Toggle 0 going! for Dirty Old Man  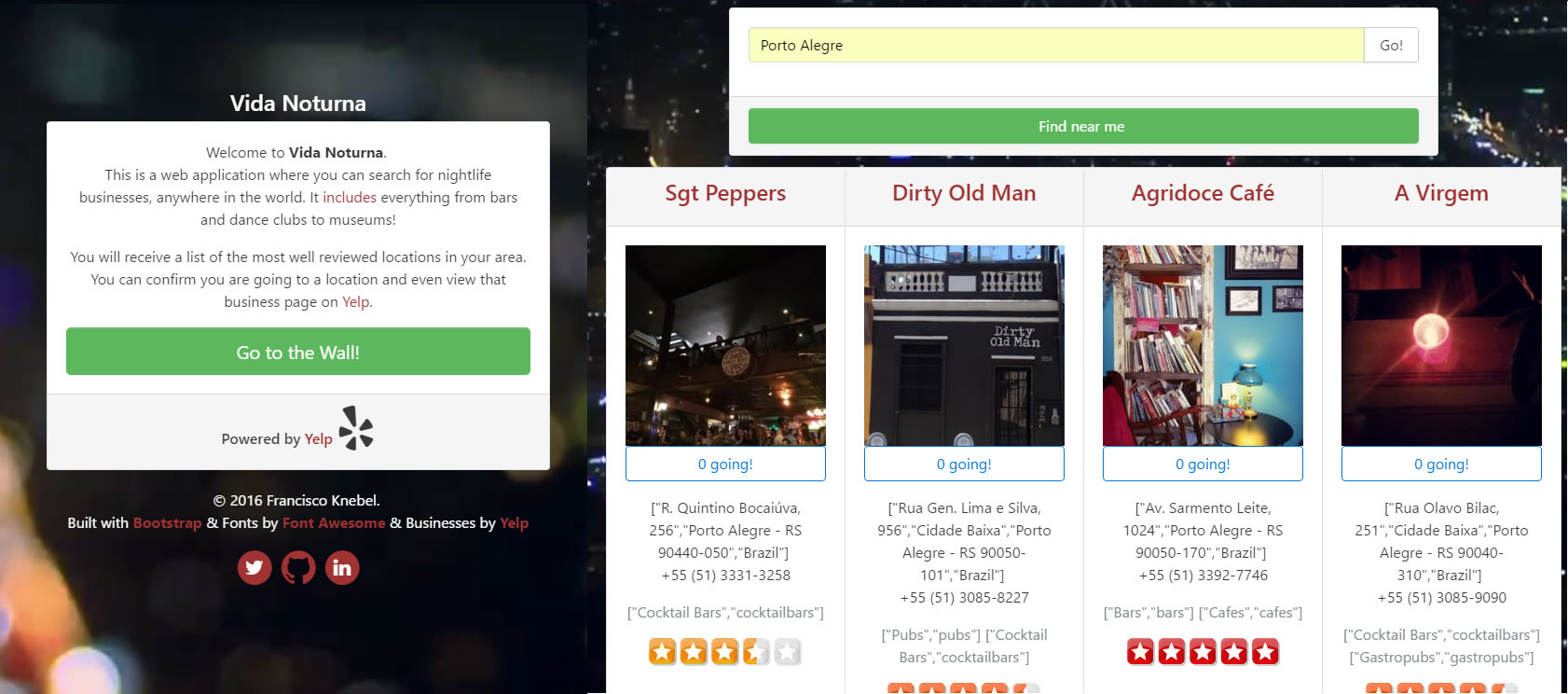click(x=964, y=464)
